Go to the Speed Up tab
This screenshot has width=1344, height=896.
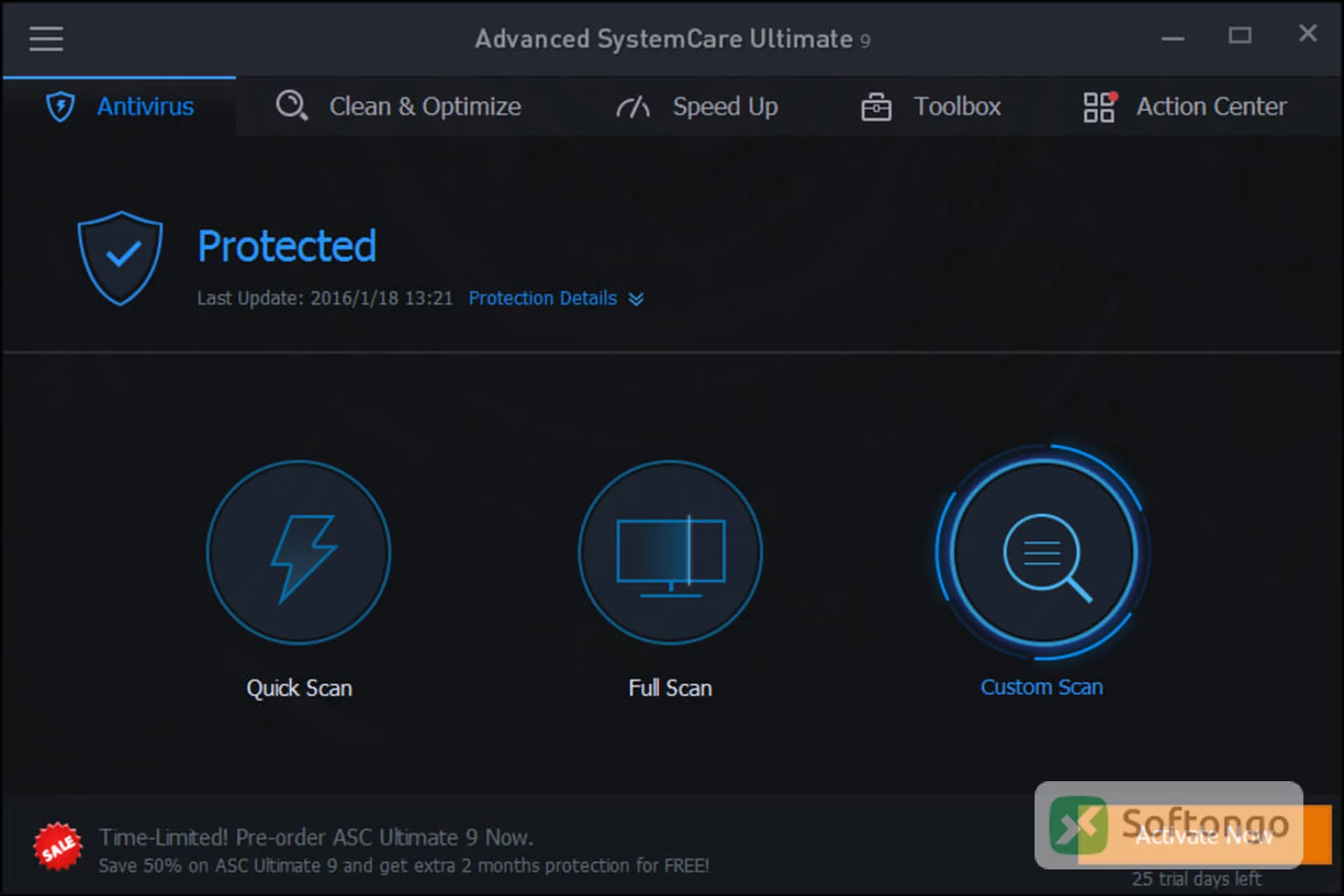[697, 106]
